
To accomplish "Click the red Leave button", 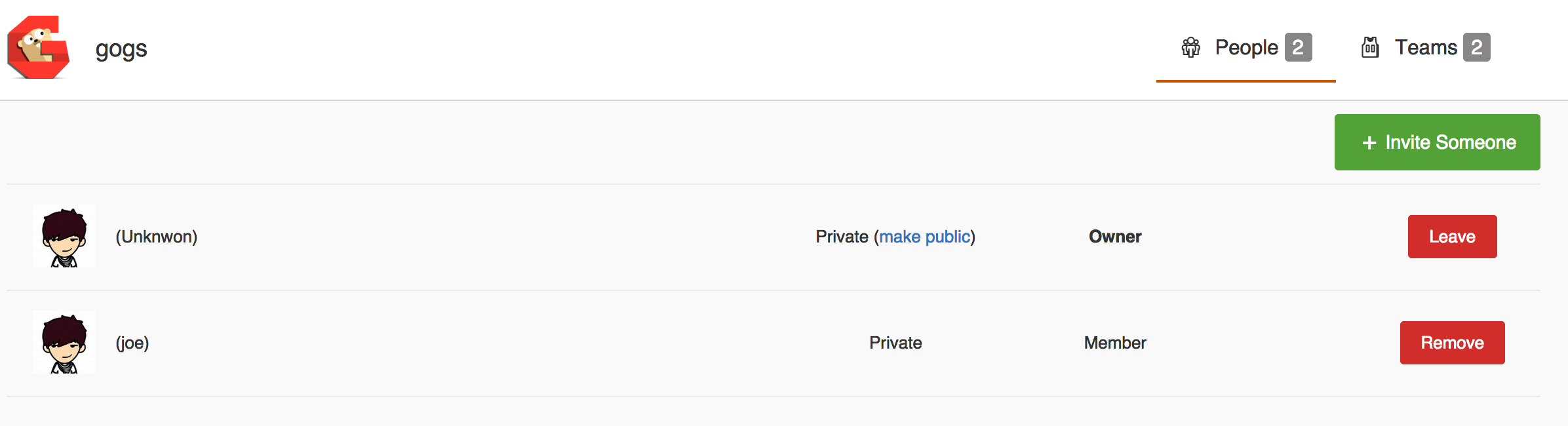I will tap(1453, 237).
